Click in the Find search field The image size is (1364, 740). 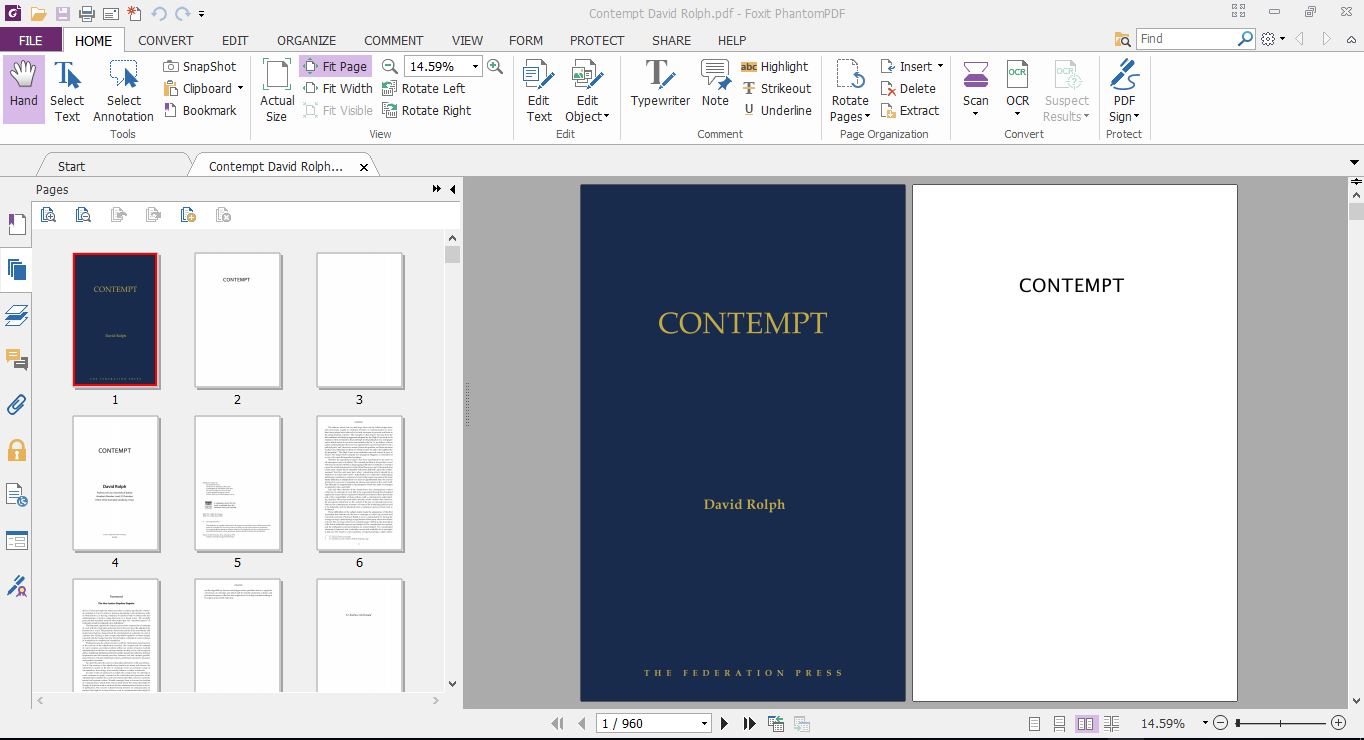pyautogui.click(x=1187, y=39)
